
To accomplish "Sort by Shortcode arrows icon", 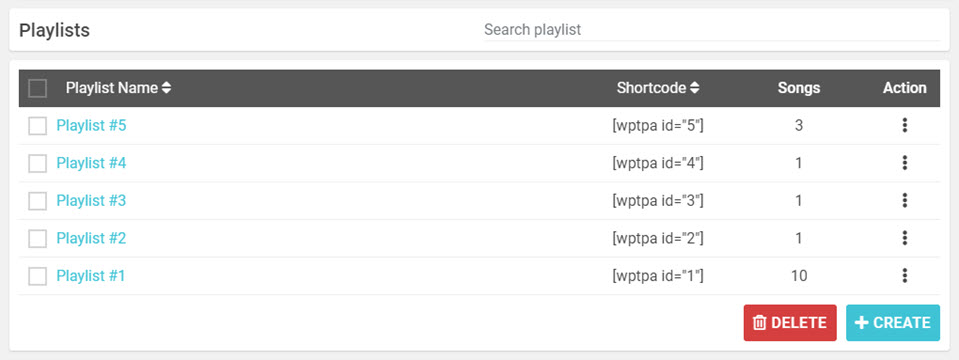I will click(694, 88).
